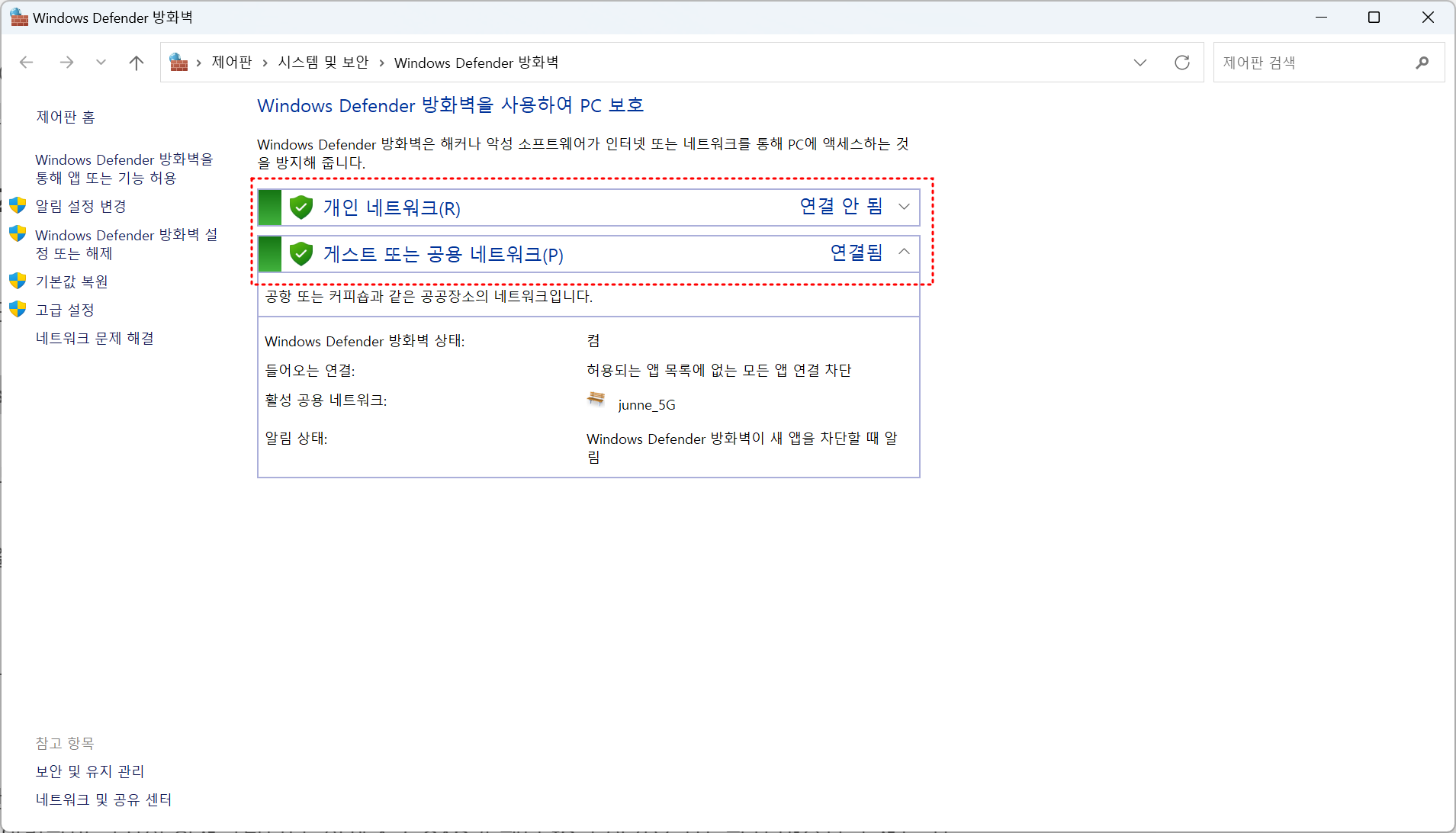The width and height of the screenshot is (1456, 833).
Task: Open 네트워크 및 공유 센터 link
Action: coord(104,799)
